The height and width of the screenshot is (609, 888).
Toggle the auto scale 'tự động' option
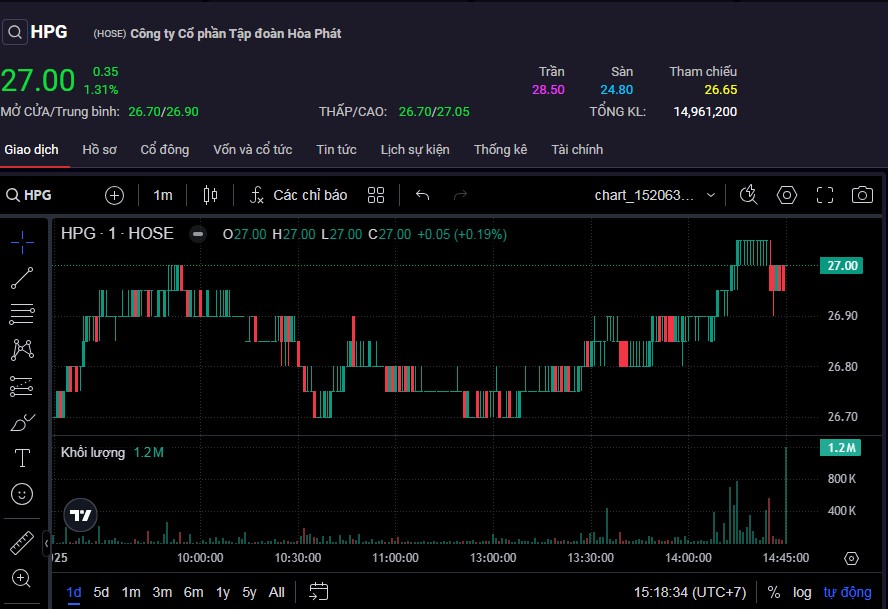point(847,592)
